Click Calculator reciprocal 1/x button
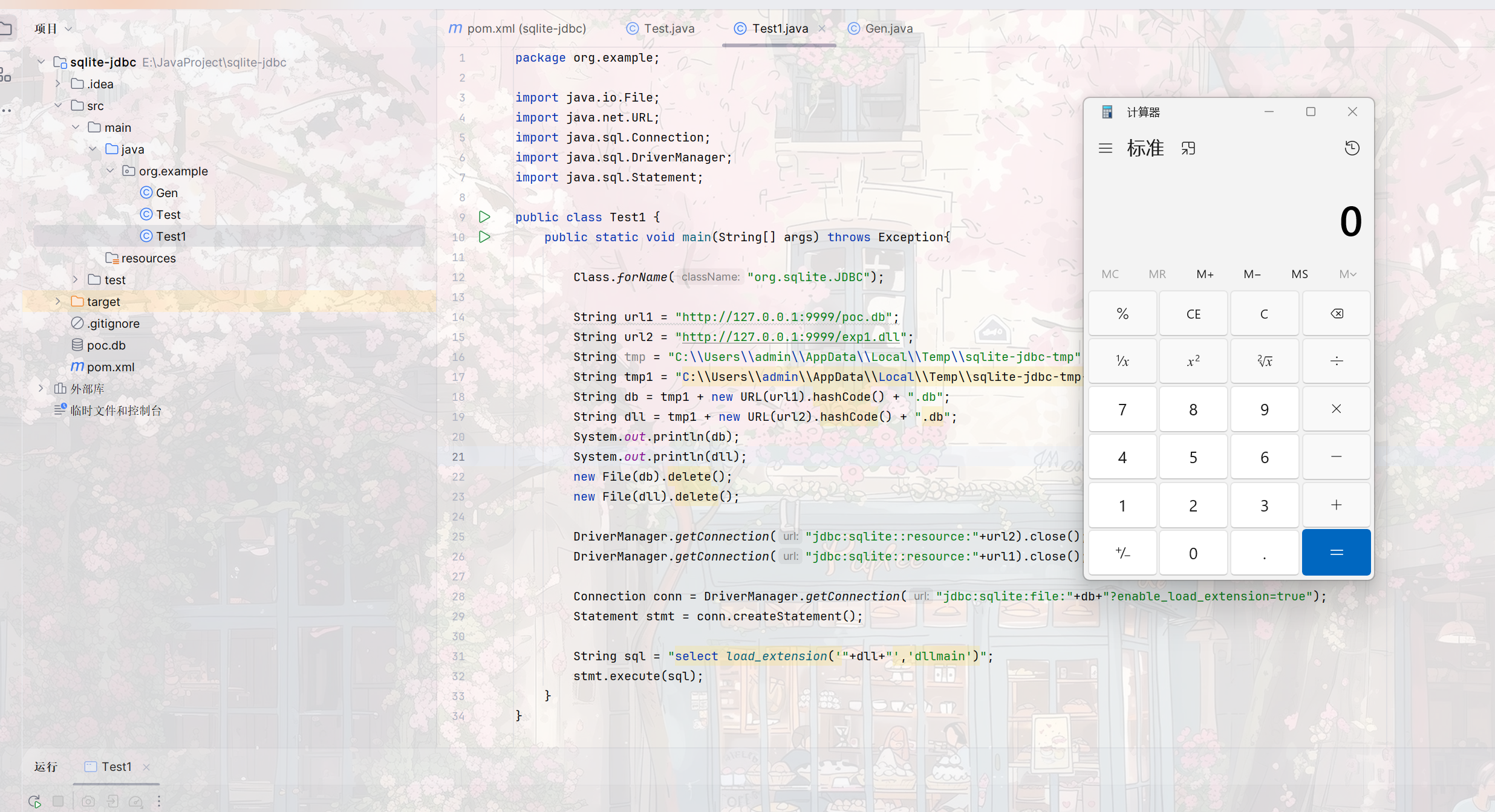This screenshot has width=1495, height=812. [1122, 361]
